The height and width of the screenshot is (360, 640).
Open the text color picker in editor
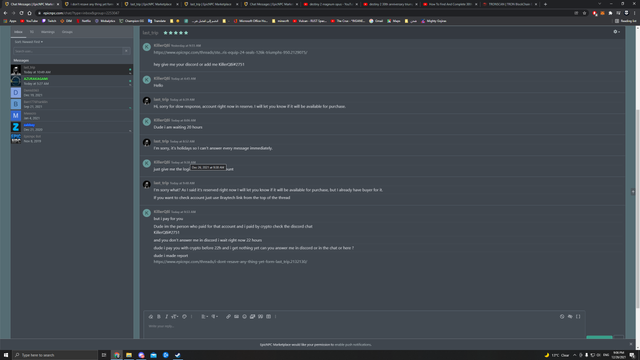(184, 316)
